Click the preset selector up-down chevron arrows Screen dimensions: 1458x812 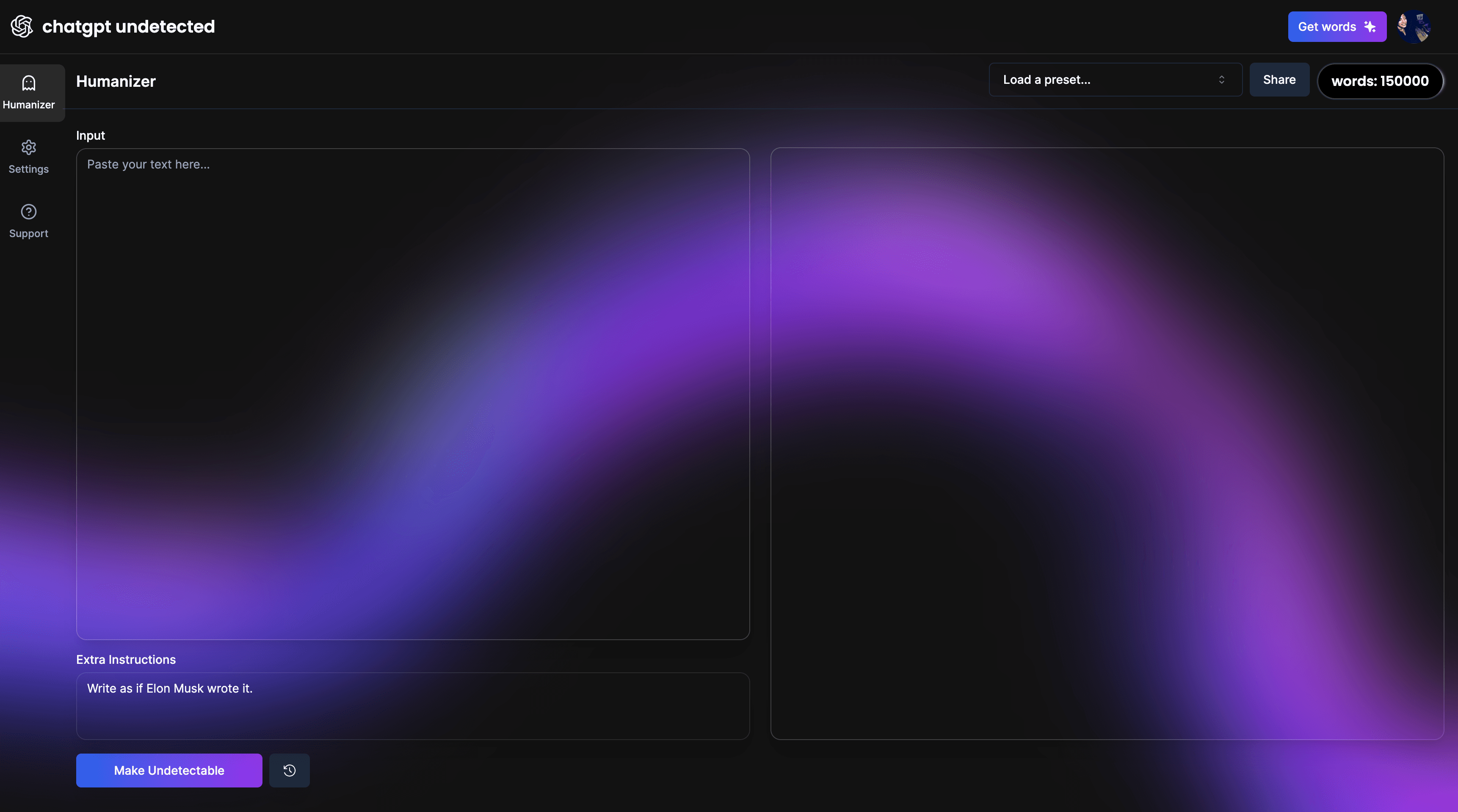click(1221, 80)
